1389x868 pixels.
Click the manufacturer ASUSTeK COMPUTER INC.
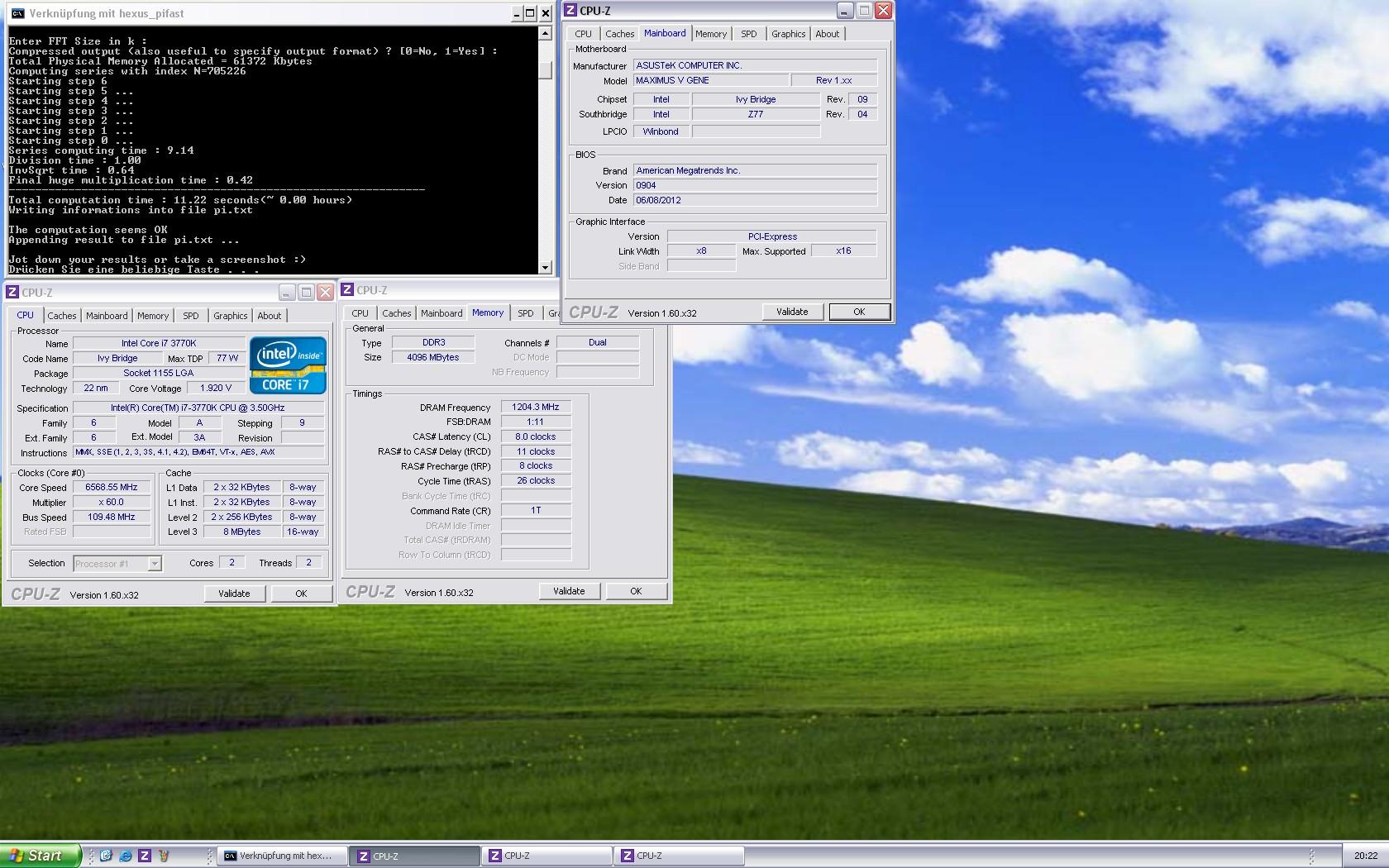coord(755,65)
